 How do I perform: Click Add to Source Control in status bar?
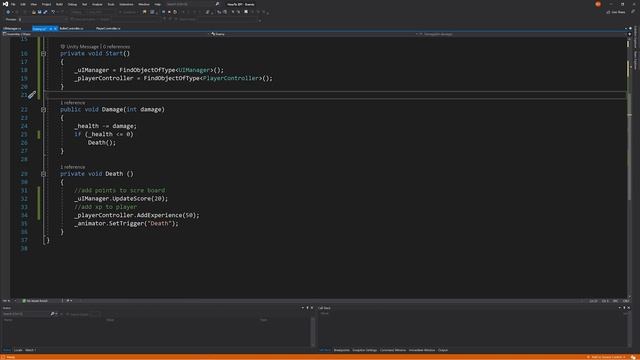(x=606, y=357)
